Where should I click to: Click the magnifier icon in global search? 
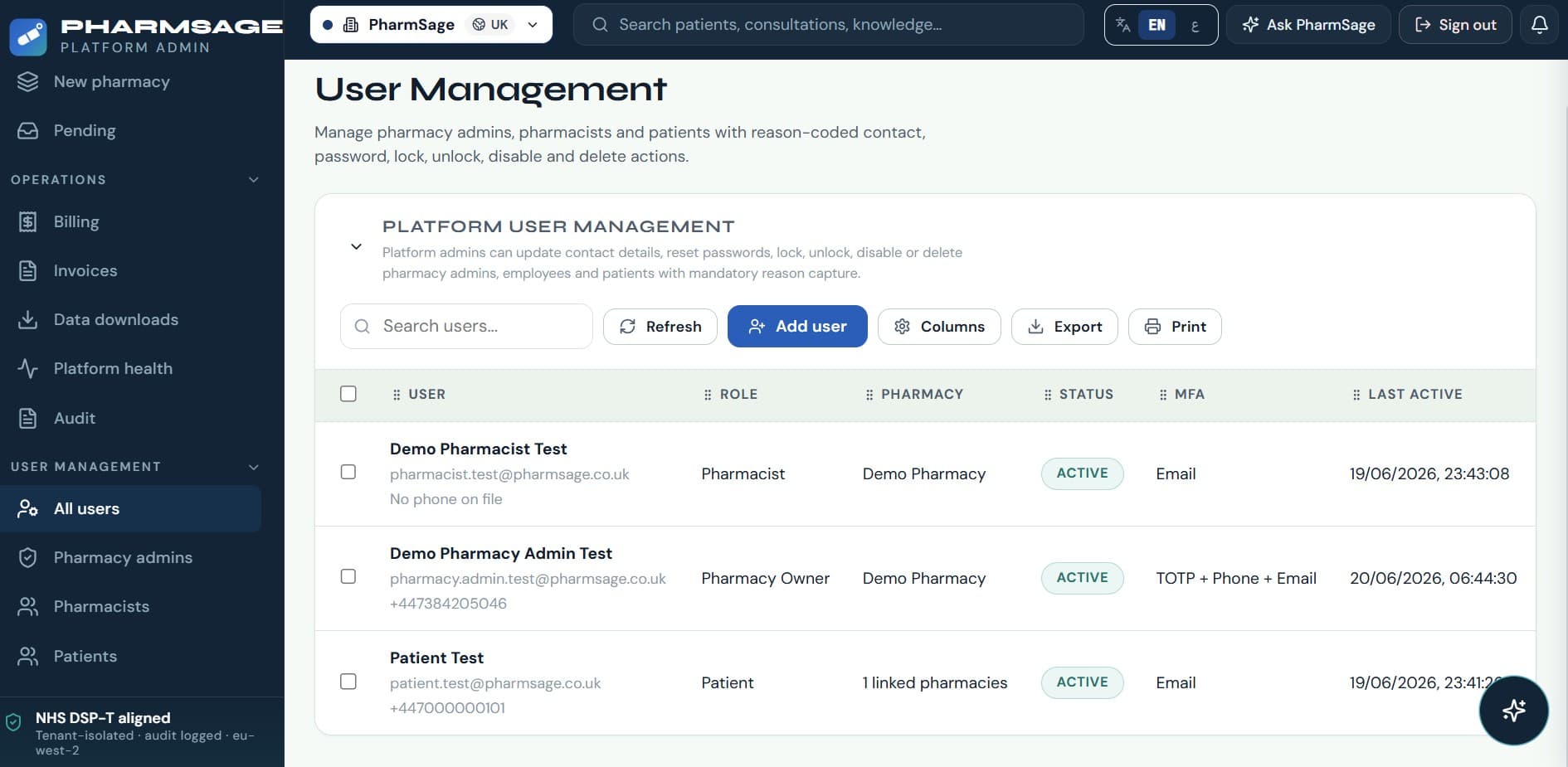click(600, 25)
